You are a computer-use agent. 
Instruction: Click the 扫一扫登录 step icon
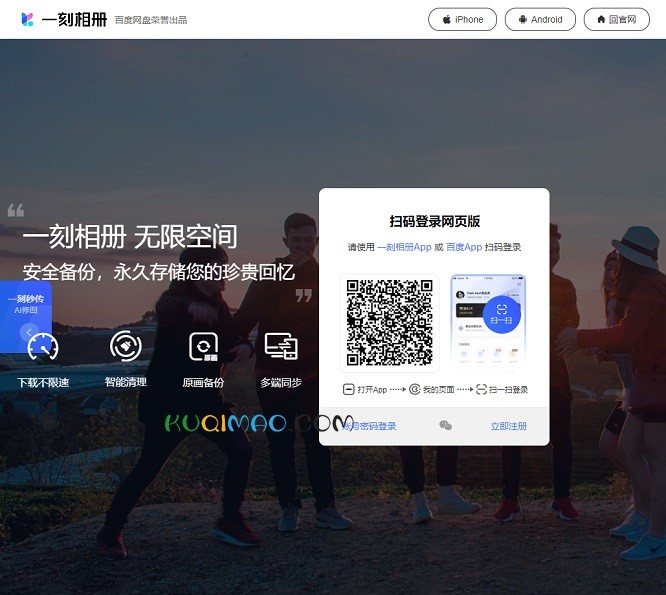coord(481,389)
